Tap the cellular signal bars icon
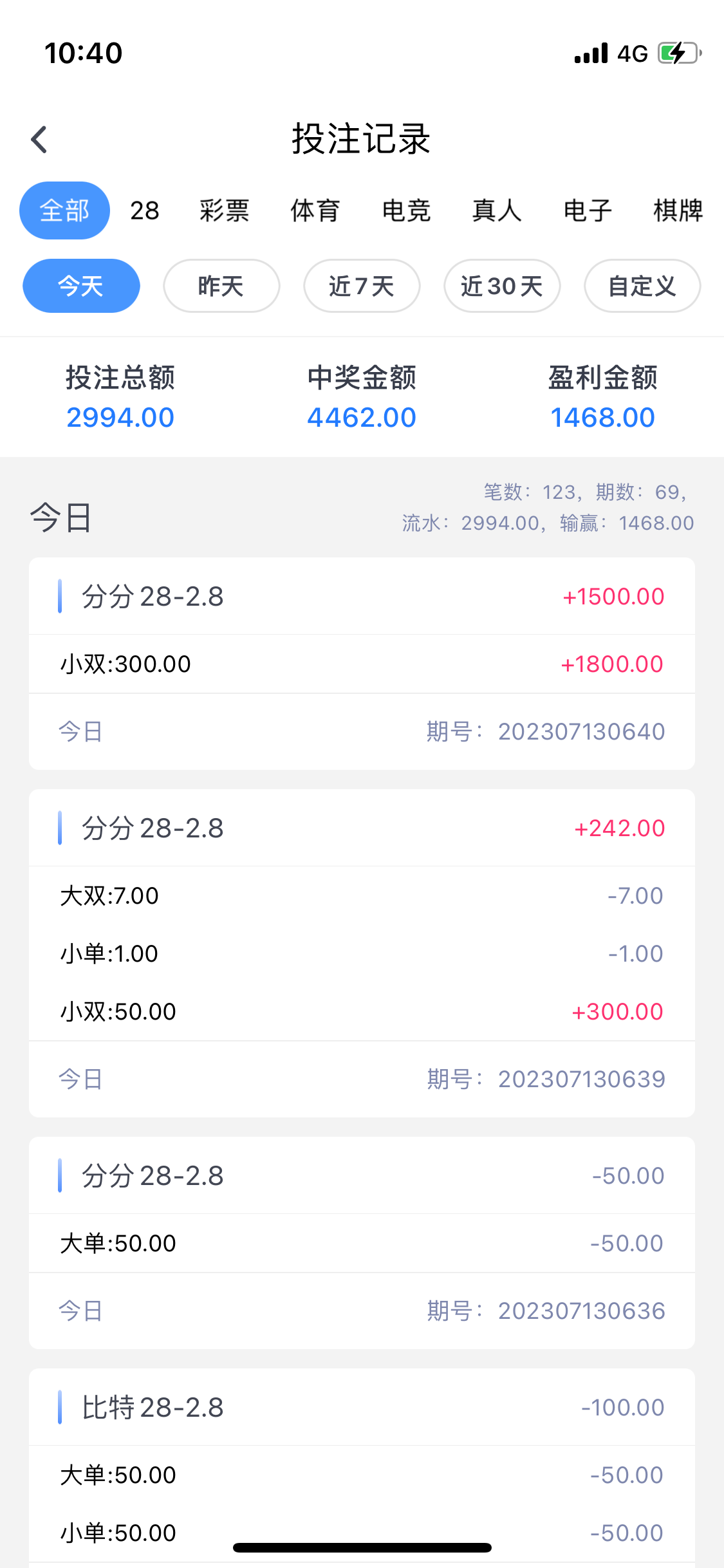This screenshot has height=1568, width=724. [x=591, y=53]
